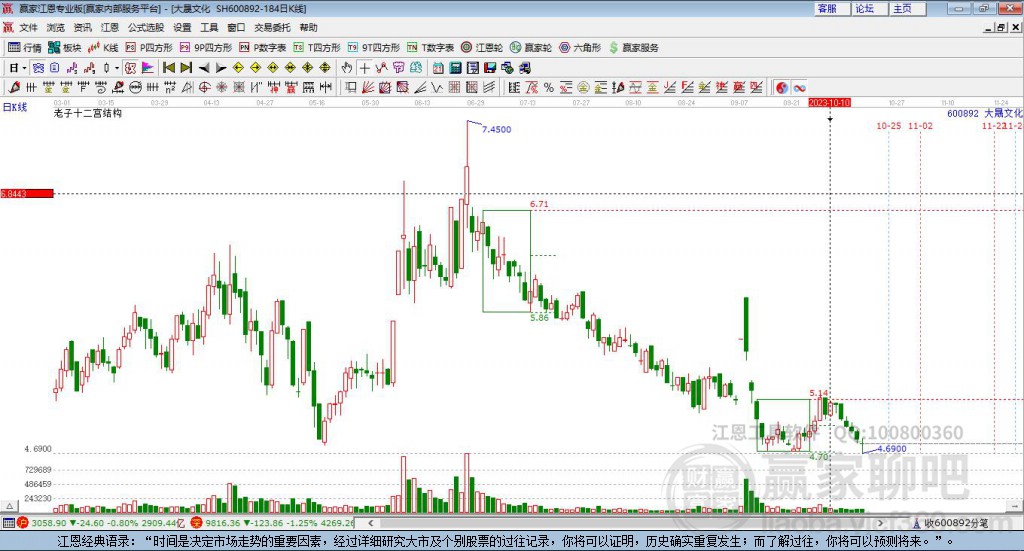1024x551 pixels.
Task: Click the 老子十二宫结构 chart title
Action: coord(88,114)
